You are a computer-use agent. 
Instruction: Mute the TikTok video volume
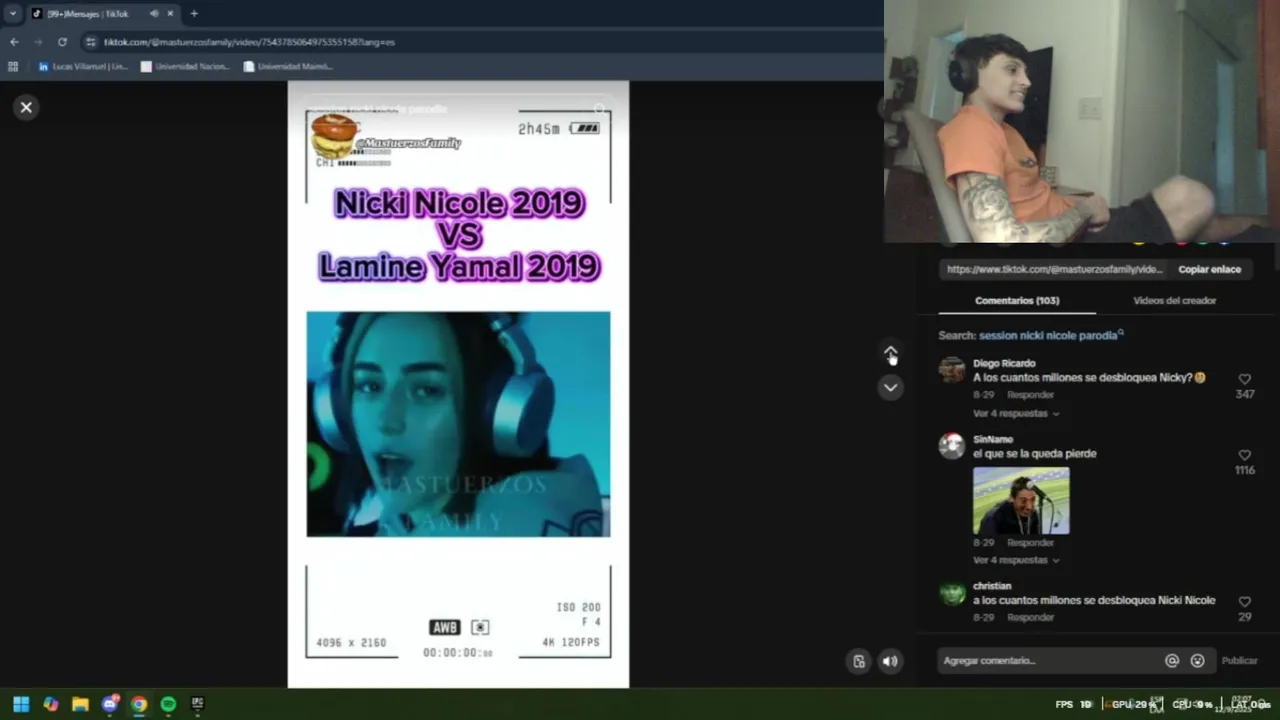[x=890, y=661]
